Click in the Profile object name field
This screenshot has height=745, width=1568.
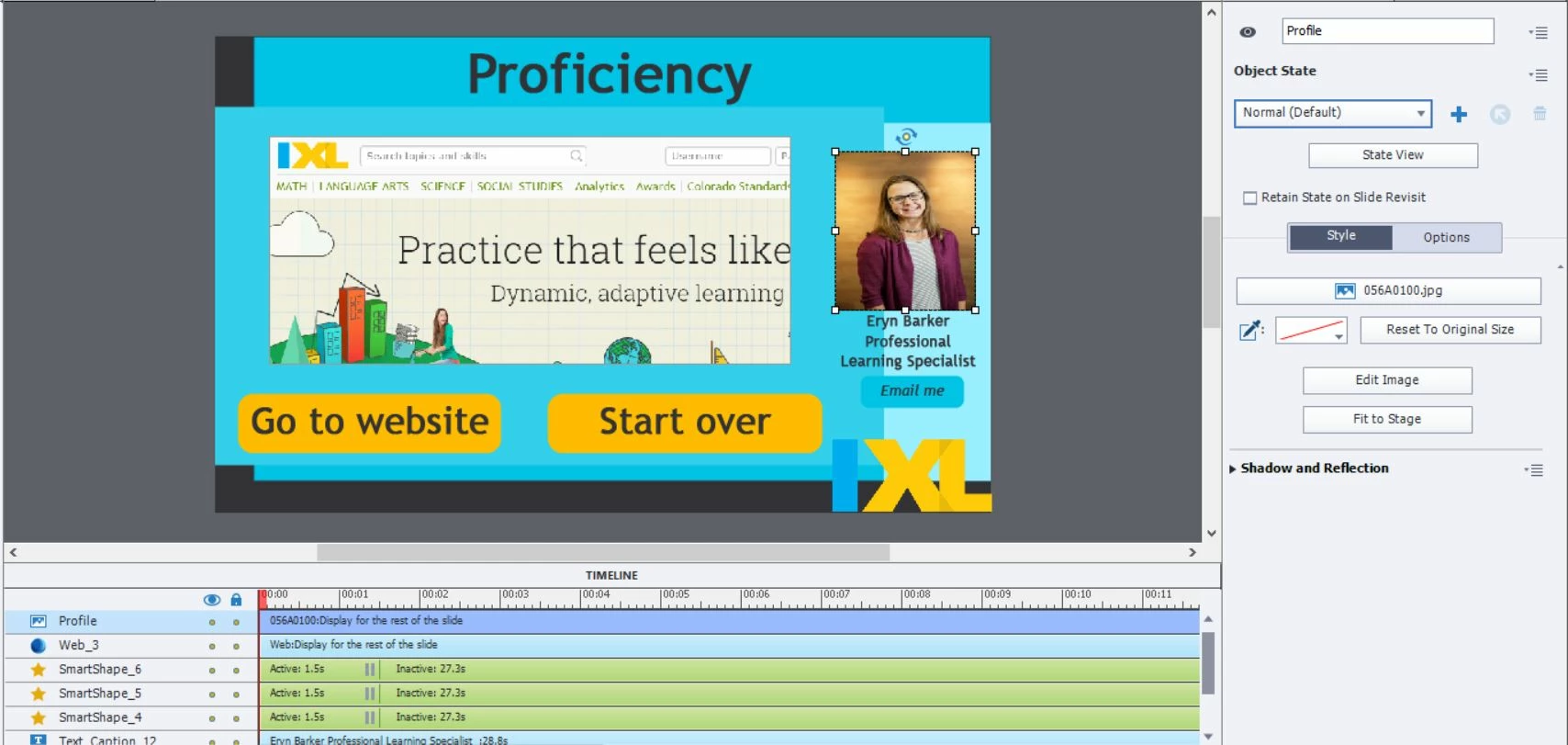pyautogui.click(x=1388, y=31)
